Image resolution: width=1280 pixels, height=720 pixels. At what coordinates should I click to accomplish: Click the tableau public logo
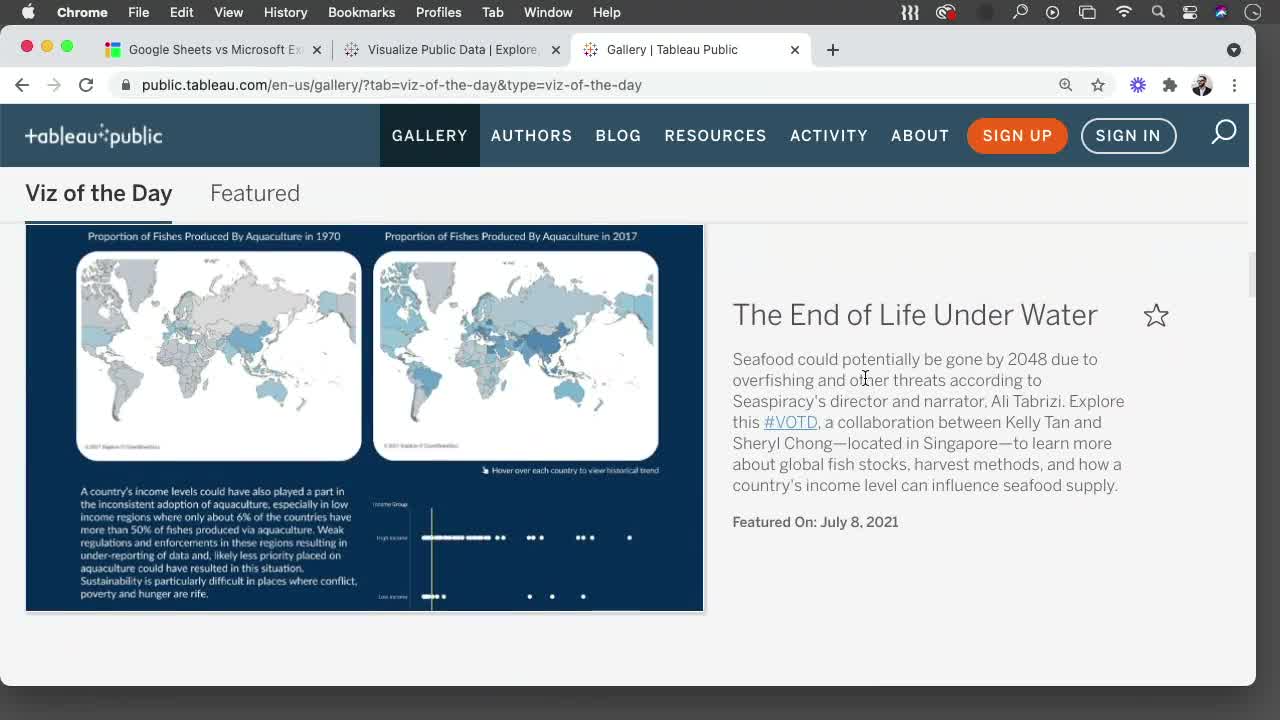(x=93, y=134)
